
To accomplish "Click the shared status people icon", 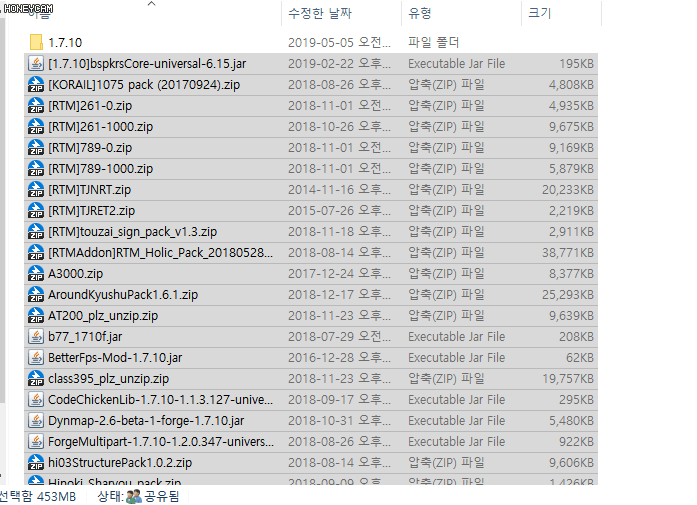I will [x=134, y=496].
